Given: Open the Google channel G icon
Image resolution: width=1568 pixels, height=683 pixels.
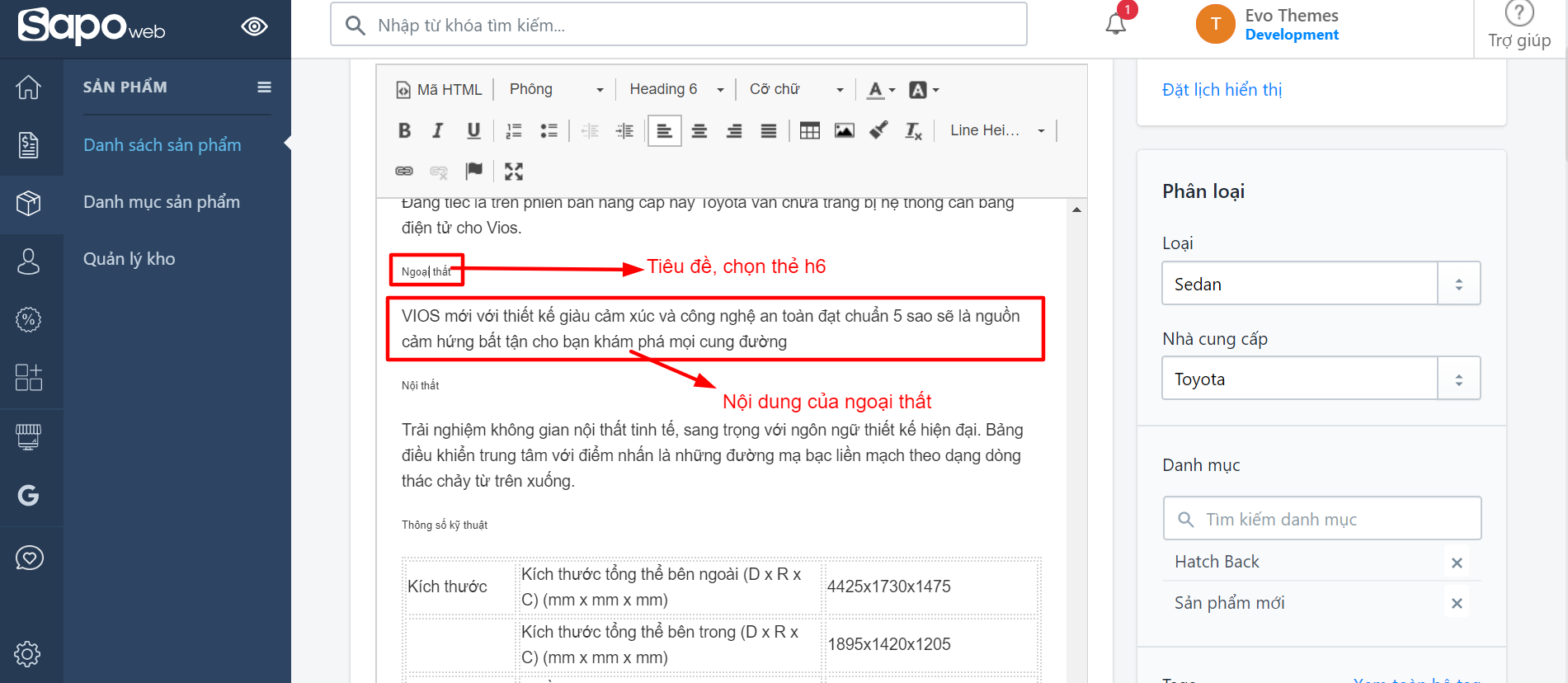Looking at the screenshot, I should (29, 495).
